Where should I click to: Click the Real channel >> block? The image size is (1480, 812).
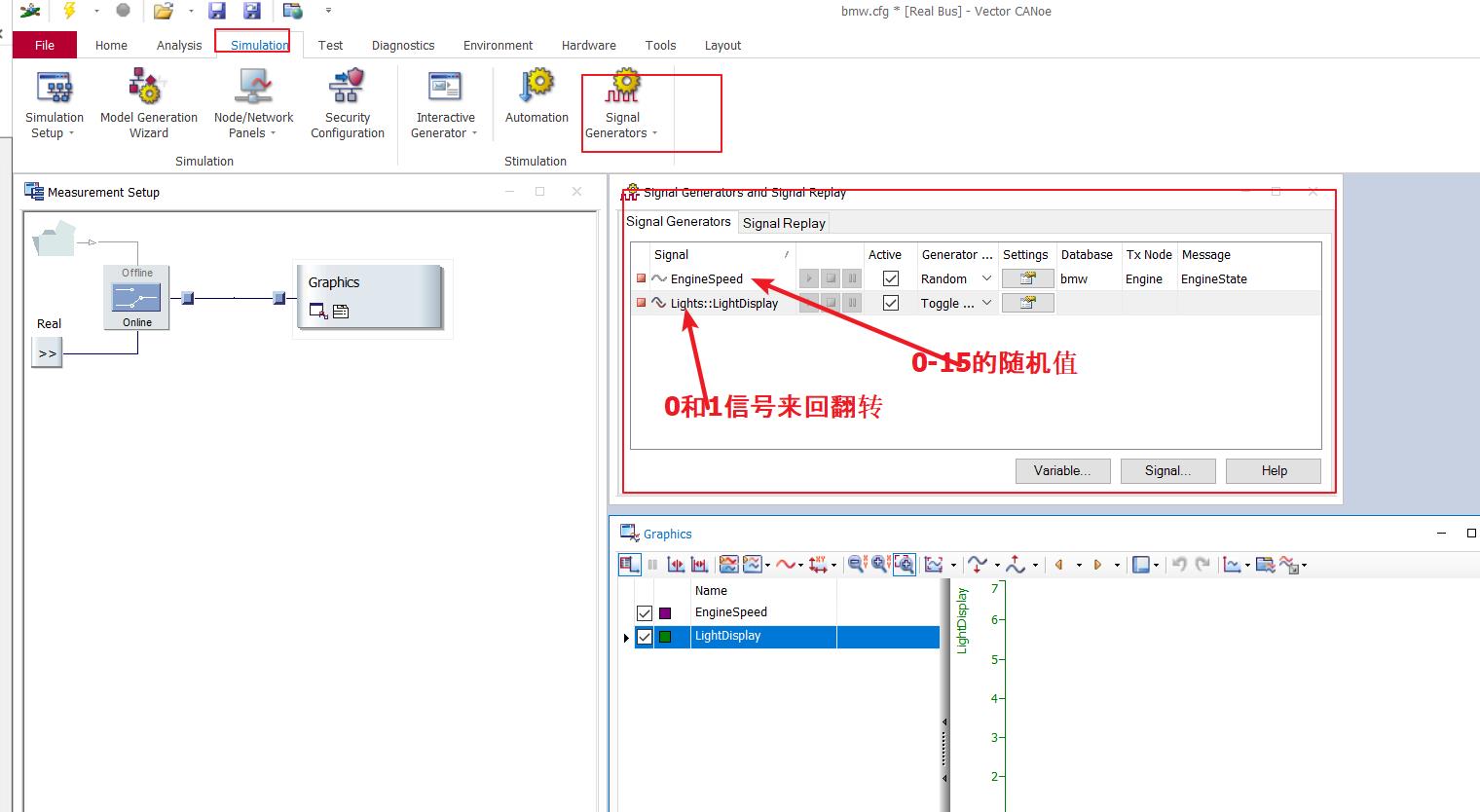pyautogui.click(x=47, y=353)
